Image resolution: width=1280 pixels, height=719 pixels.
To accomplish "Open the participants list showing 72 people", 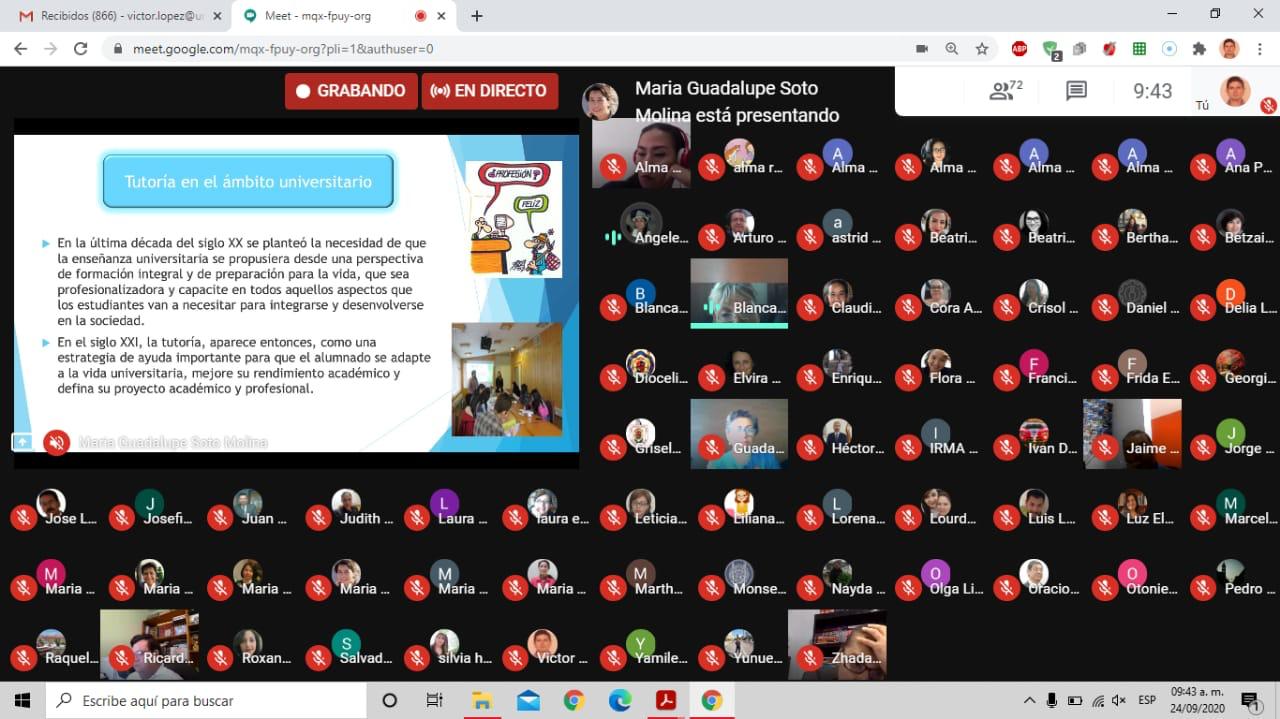I will pyautogui.click(x=1005, y=91).
